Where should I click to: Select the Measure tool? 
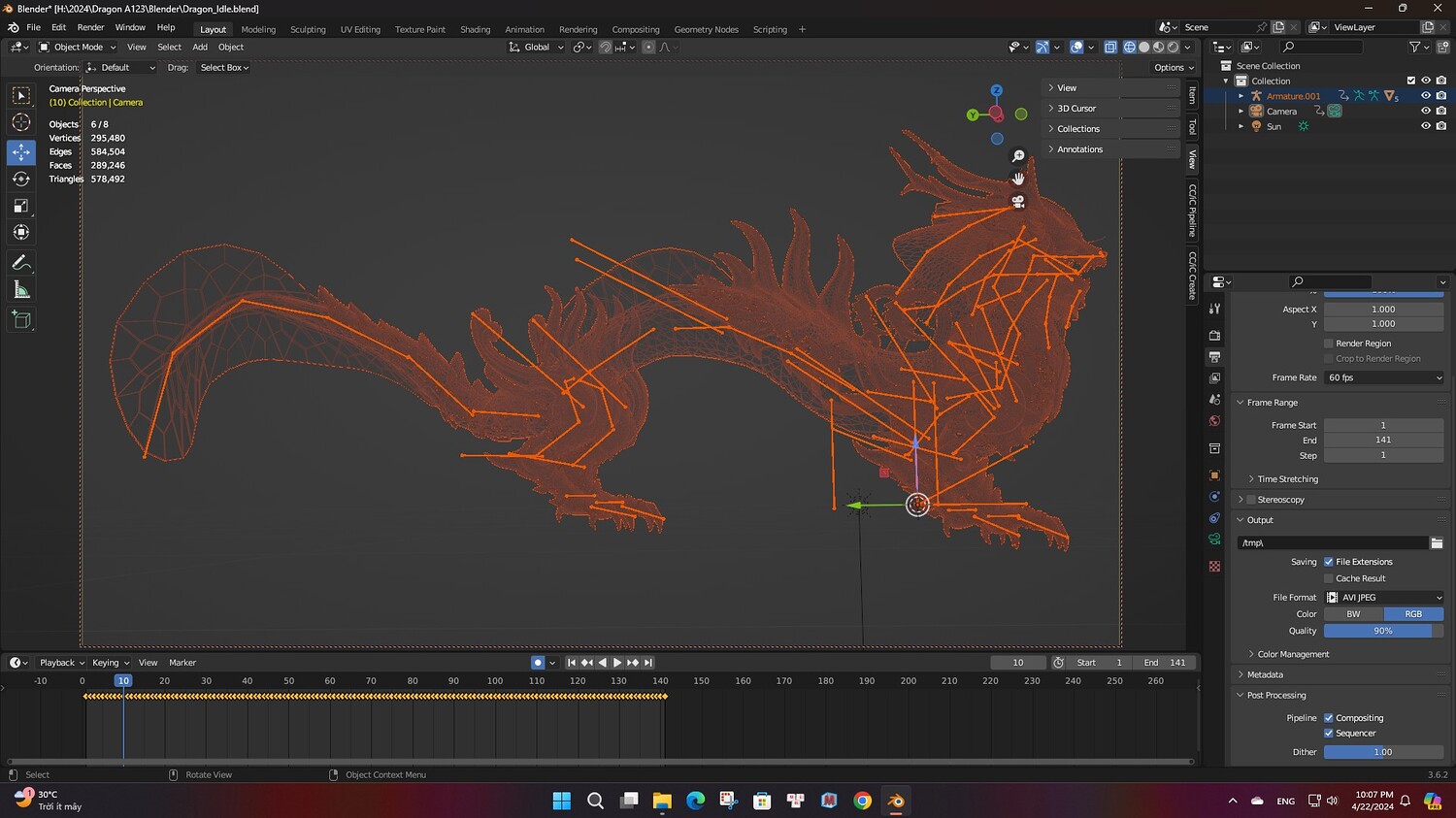point(21,290)
